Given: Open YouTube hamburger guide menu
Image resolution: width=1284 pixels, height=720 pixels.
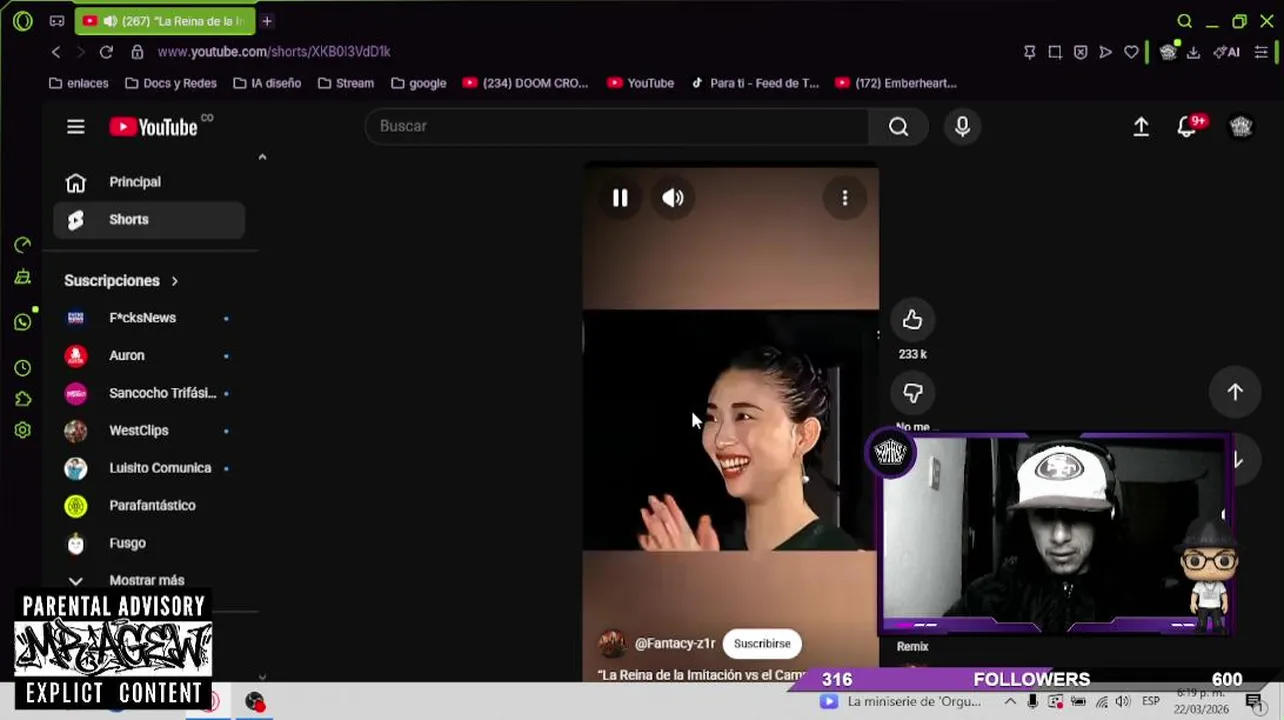Looking at the screenshot, I should 76,126.
